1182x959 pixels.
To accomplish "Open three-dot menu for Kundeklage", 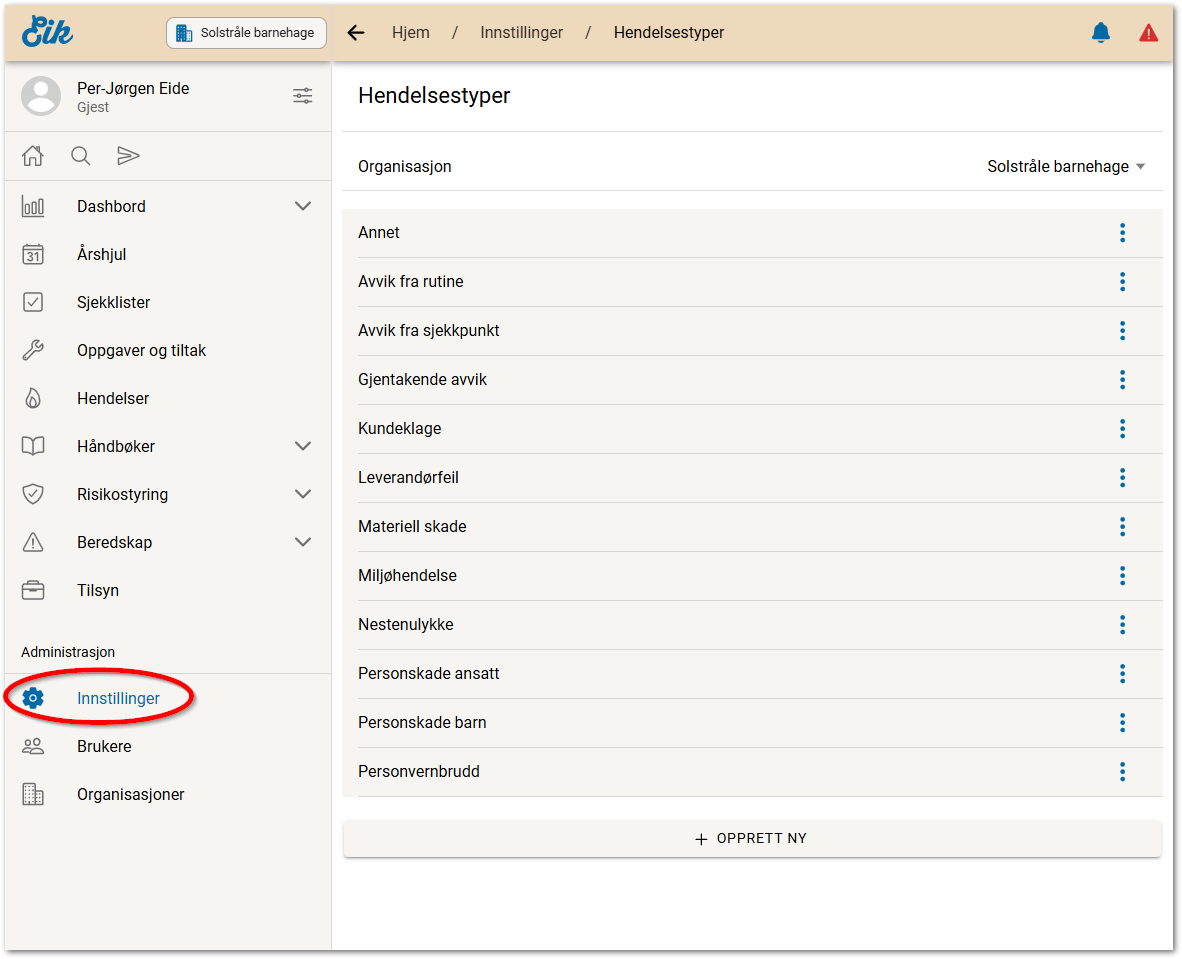I will tap(1122, 429).
